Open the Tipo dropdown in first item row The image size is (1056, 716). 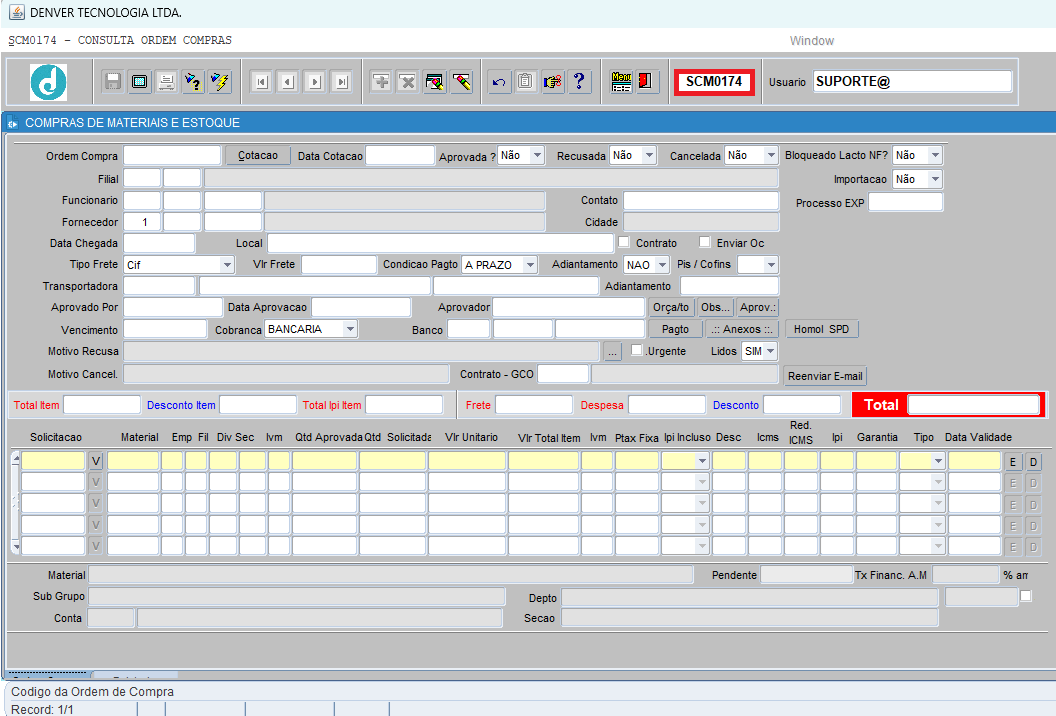(937, 461)
